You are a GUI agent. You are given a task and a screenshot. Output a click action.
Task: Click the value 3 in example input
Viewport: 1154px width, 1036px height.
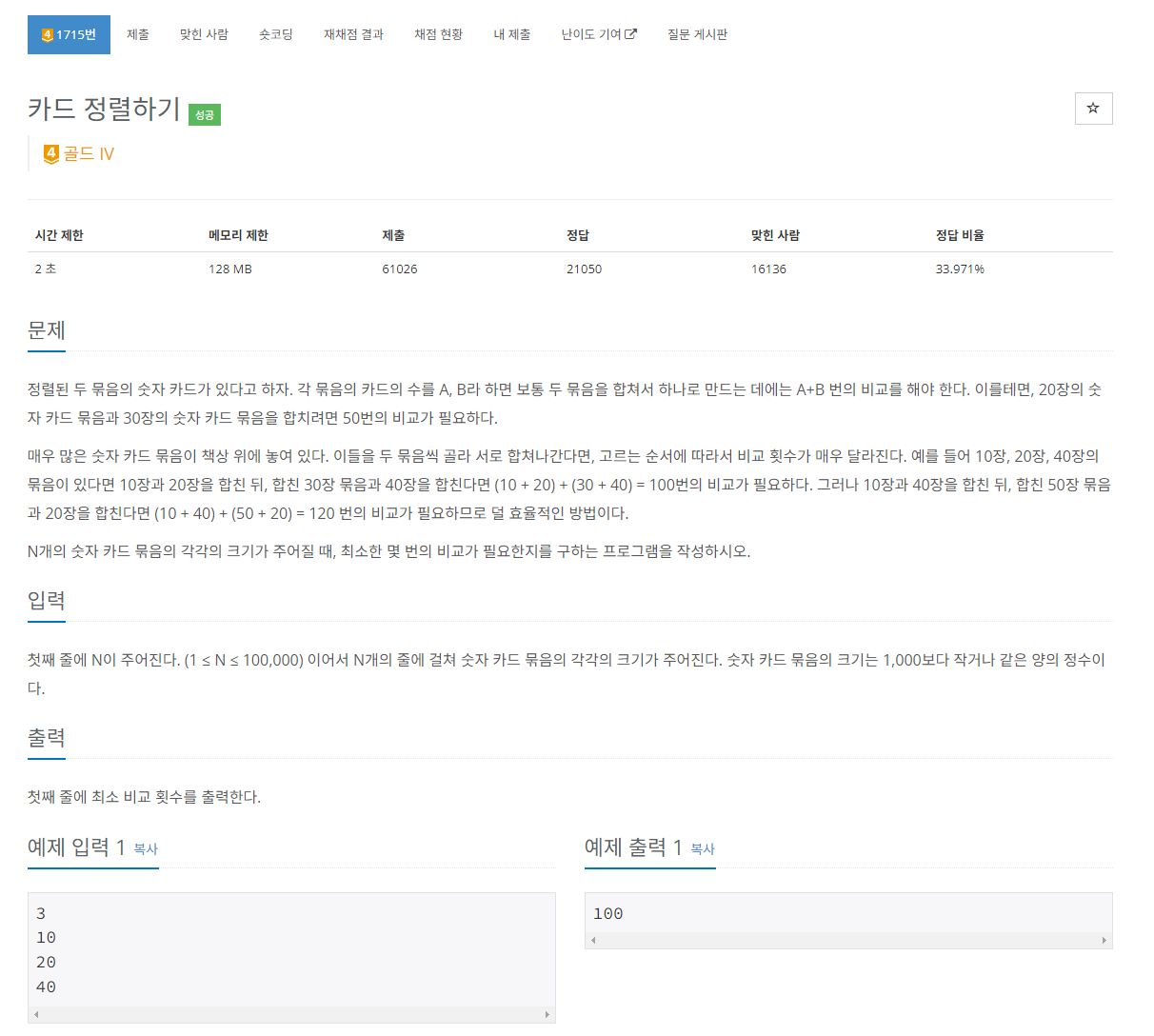click(x=41, y=914)
